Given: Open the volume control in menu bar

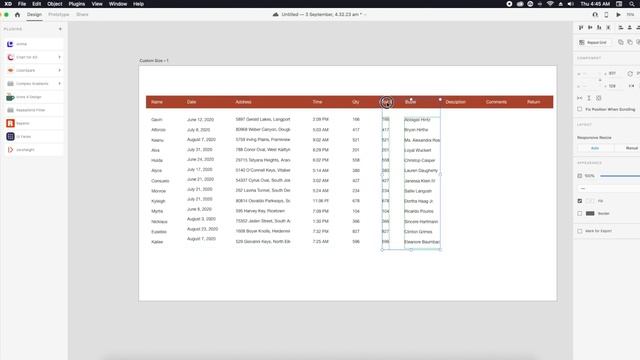Looking at the screenshot, I should [x=570, y=4].
